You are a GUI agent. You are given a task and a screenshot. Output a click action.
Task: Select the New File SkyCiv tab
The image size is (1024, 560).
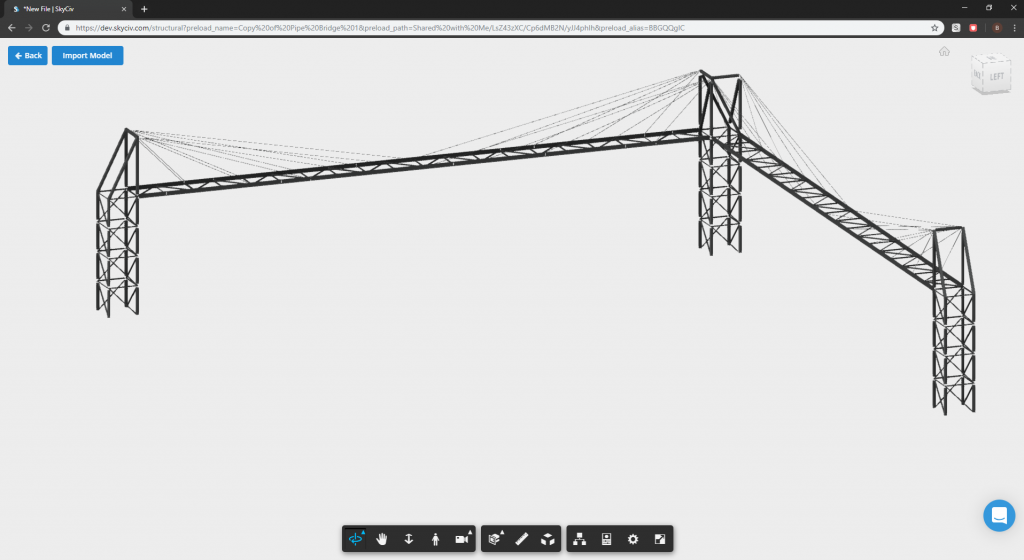tap(68, 9)
